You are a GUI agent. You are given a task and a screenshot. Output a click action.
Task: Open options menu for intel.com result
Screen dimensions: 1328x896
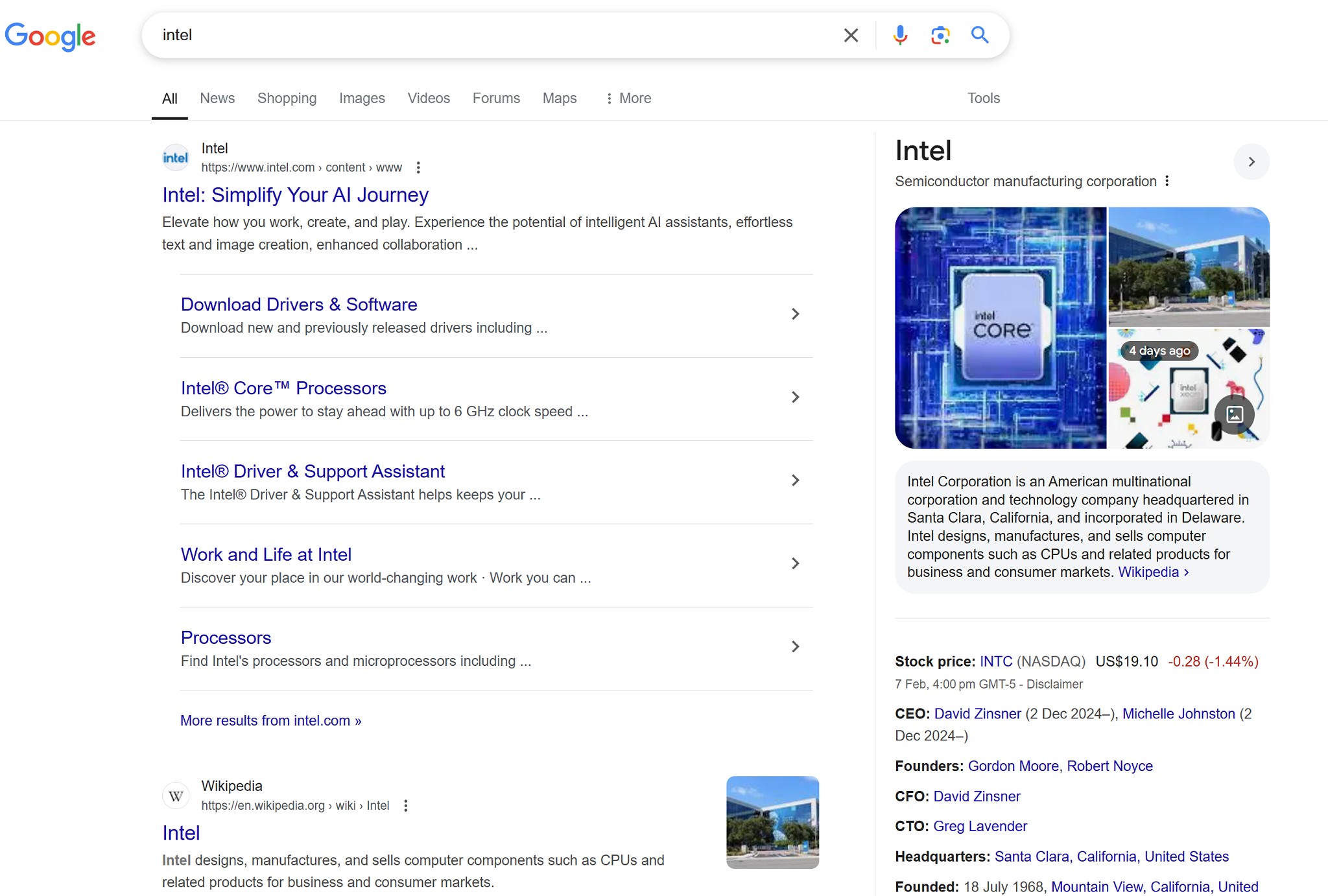coord(418,167)
